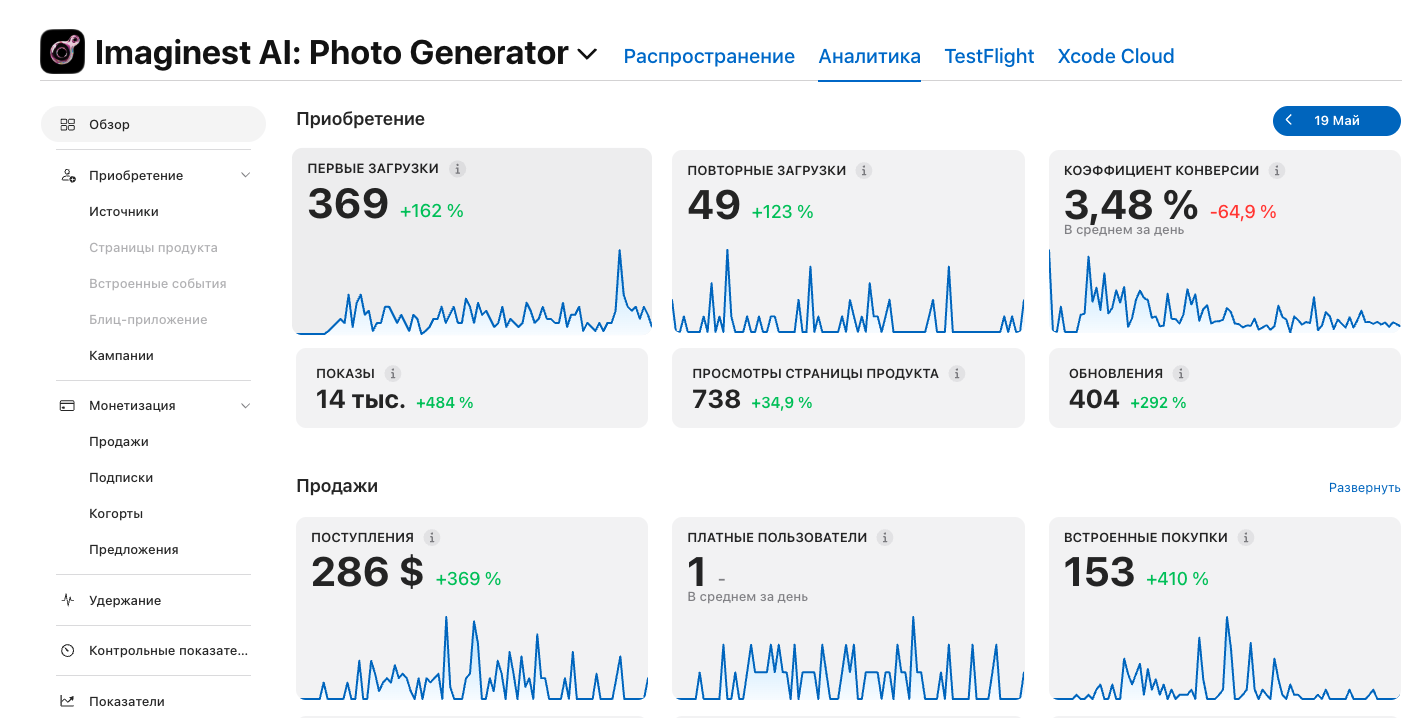The height and width of the screenshot is (718, 1428).
Task: Open Когорты in the sidebar
Action: click(x=116, y=514)
